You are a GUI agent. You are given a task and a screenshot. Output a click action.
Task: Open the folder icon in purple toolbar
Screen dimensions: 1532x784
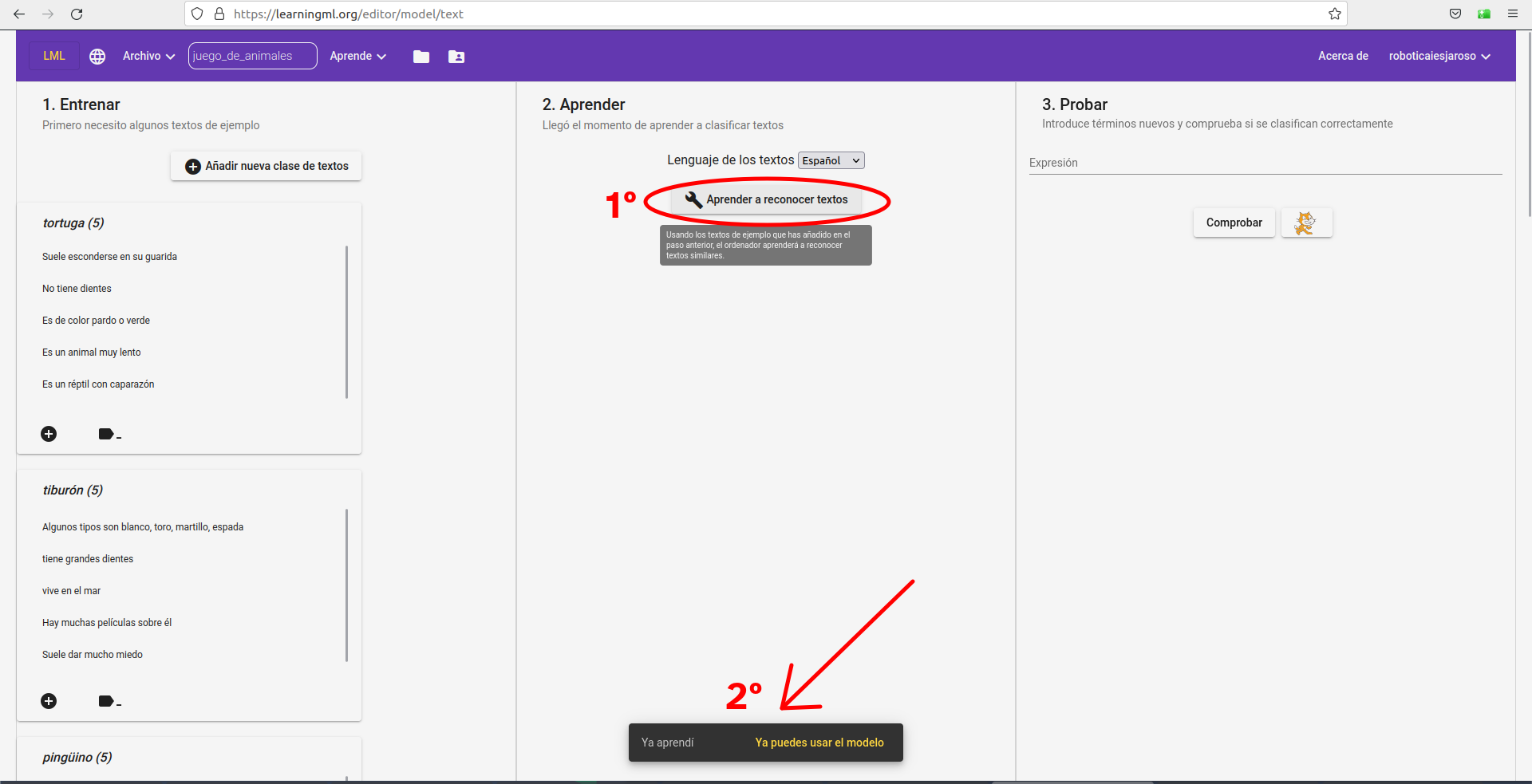point(421,56)
